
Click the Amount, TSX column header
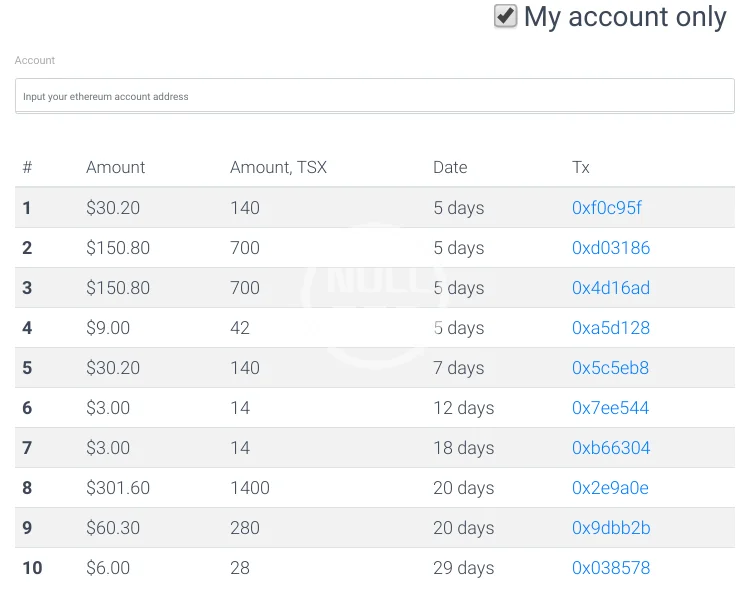(278, 167)
